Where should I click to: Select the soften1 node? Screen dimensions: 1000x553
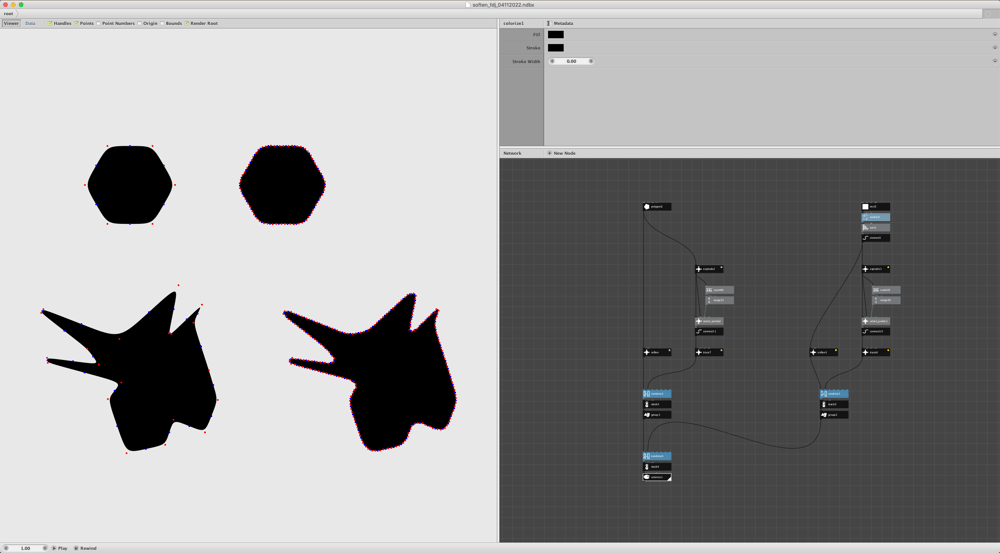[824, 352]
